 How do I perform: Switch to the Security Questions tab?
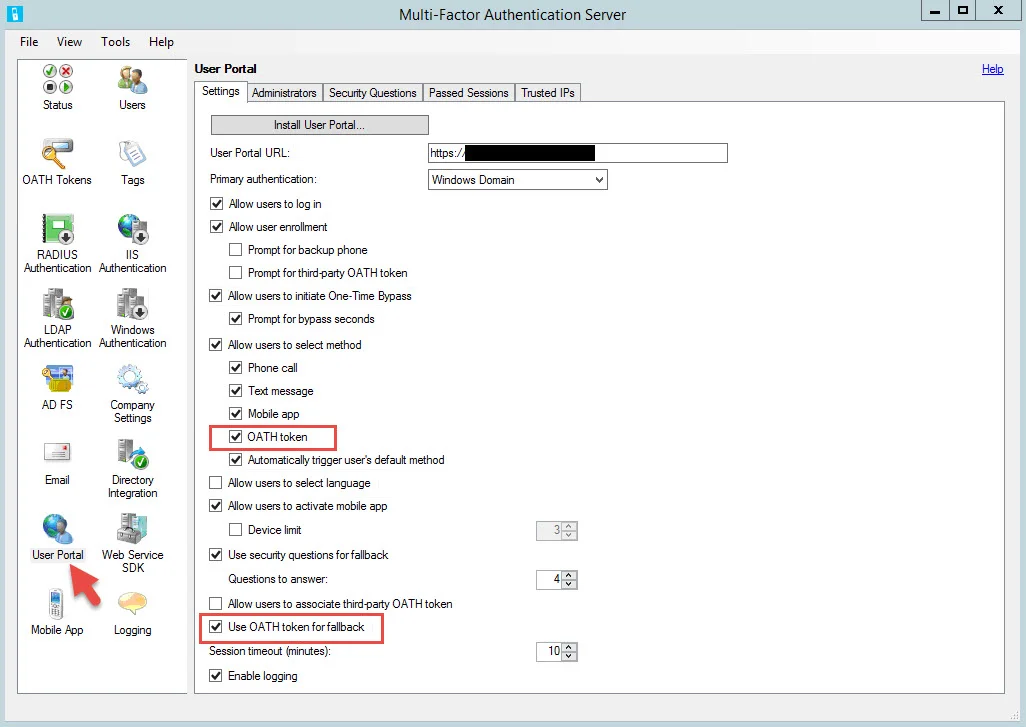click(x=373, y=93)
